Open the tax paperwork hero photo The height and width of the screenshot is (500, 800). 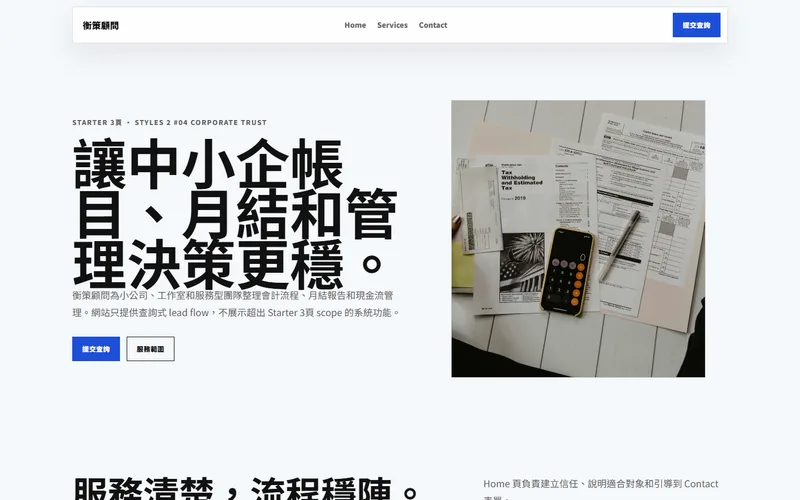578,239
